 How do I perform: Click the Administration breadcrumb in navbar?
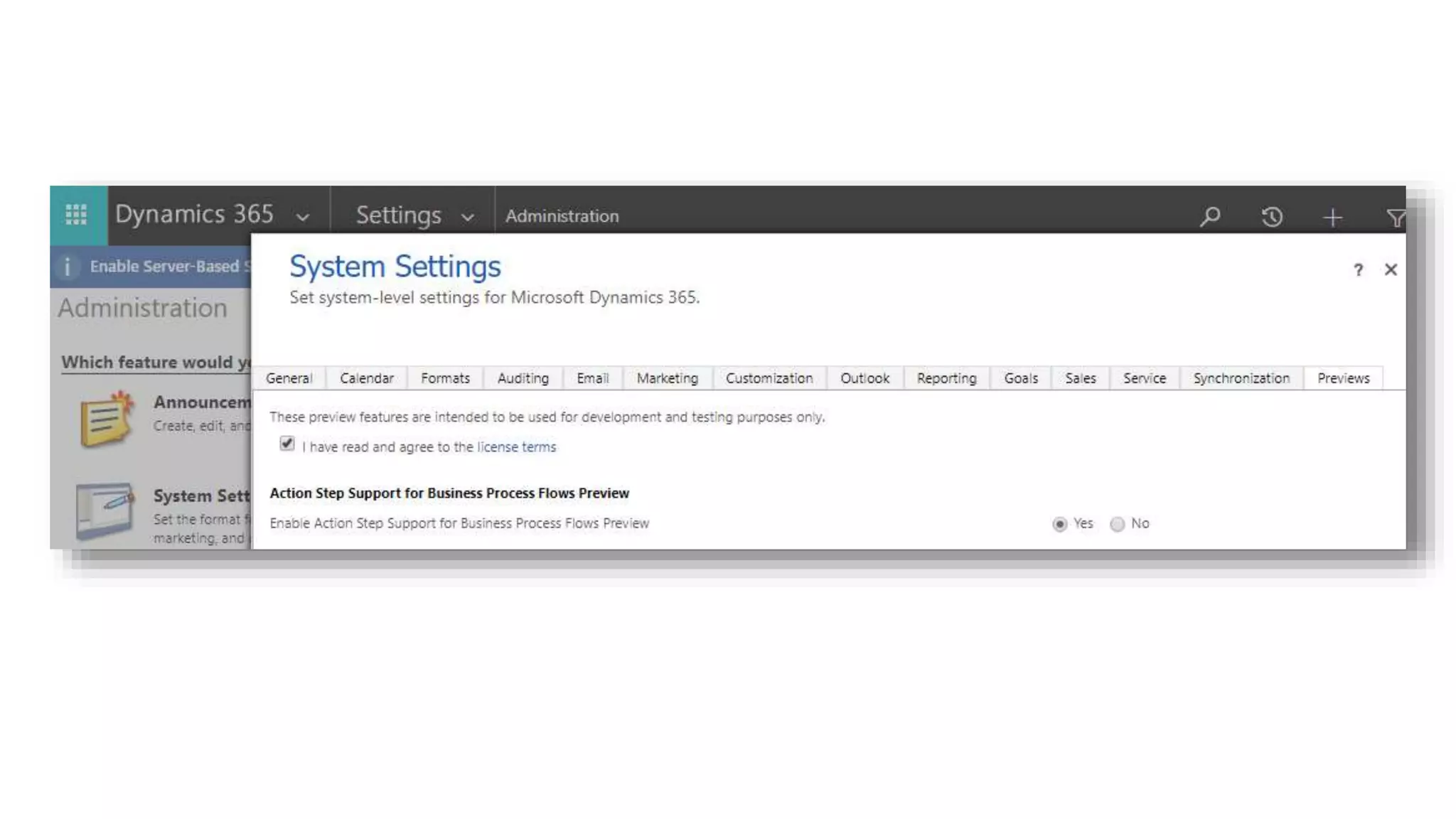coord(562,216)
